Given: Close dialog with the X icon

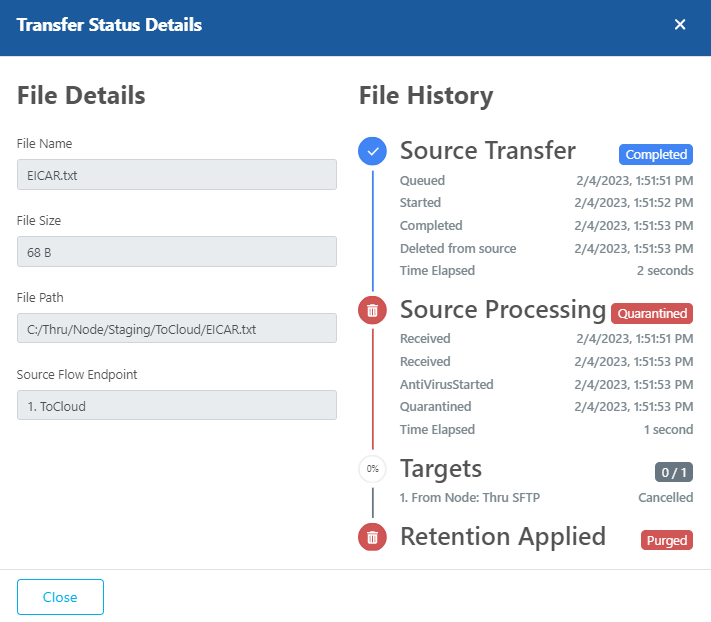Looking at the screenshot, I should tap(680, 25).
